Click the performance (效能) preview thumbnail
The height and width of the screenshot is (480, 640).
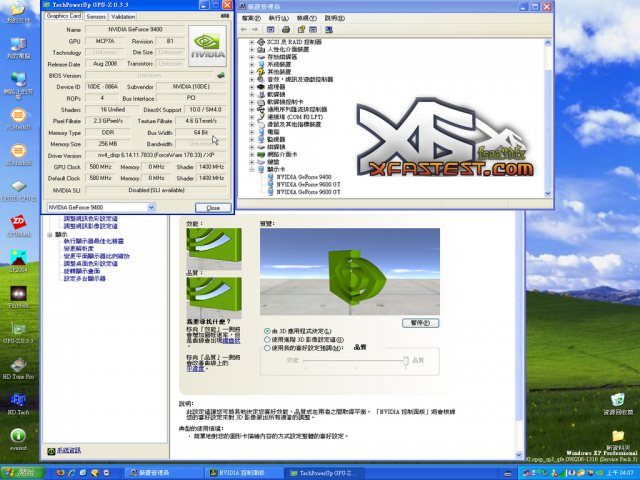tap(214, 249)
